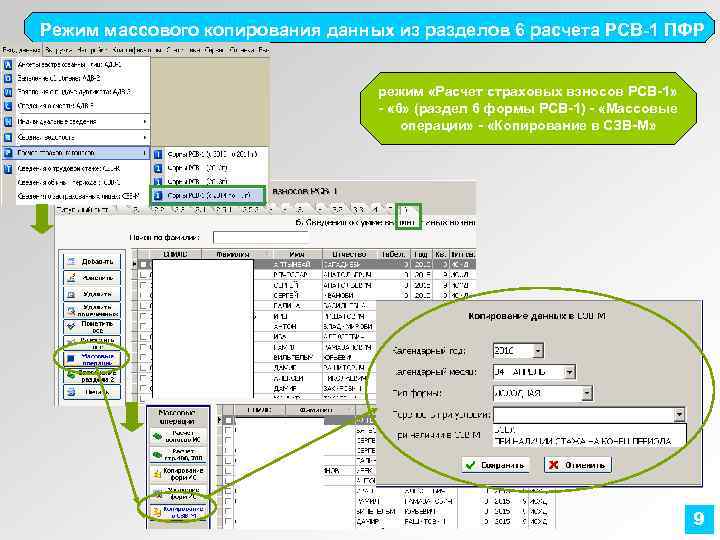The image size is (720, 540).
Task: Click the Имя column header
Action: [x=297, y=254]
